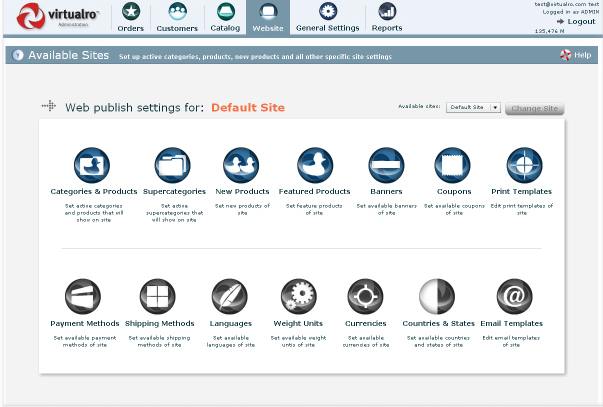
Task: Select the New Products ducks icon
Action: click(241, 165)
